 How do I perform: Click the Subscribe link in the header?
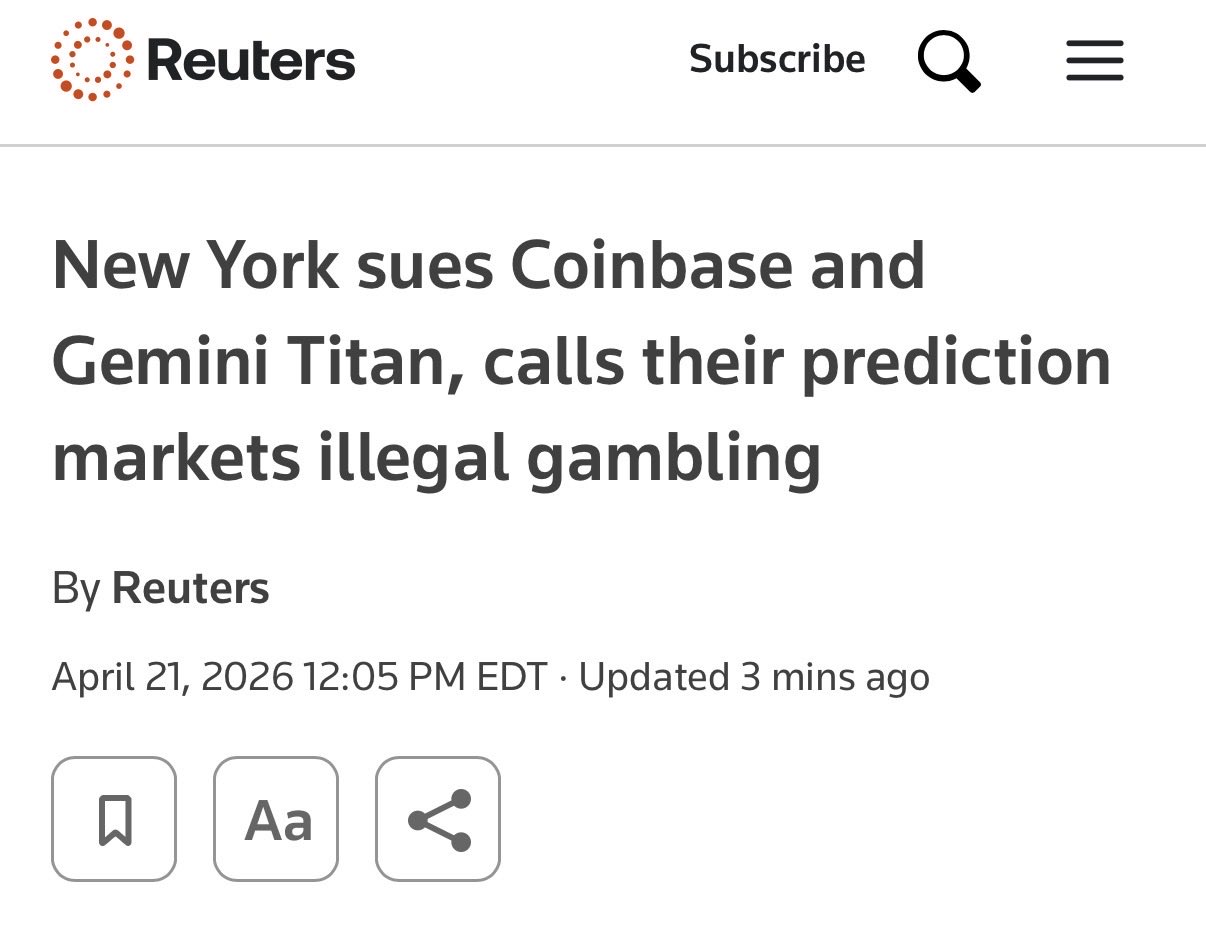(x=777, y=59)
